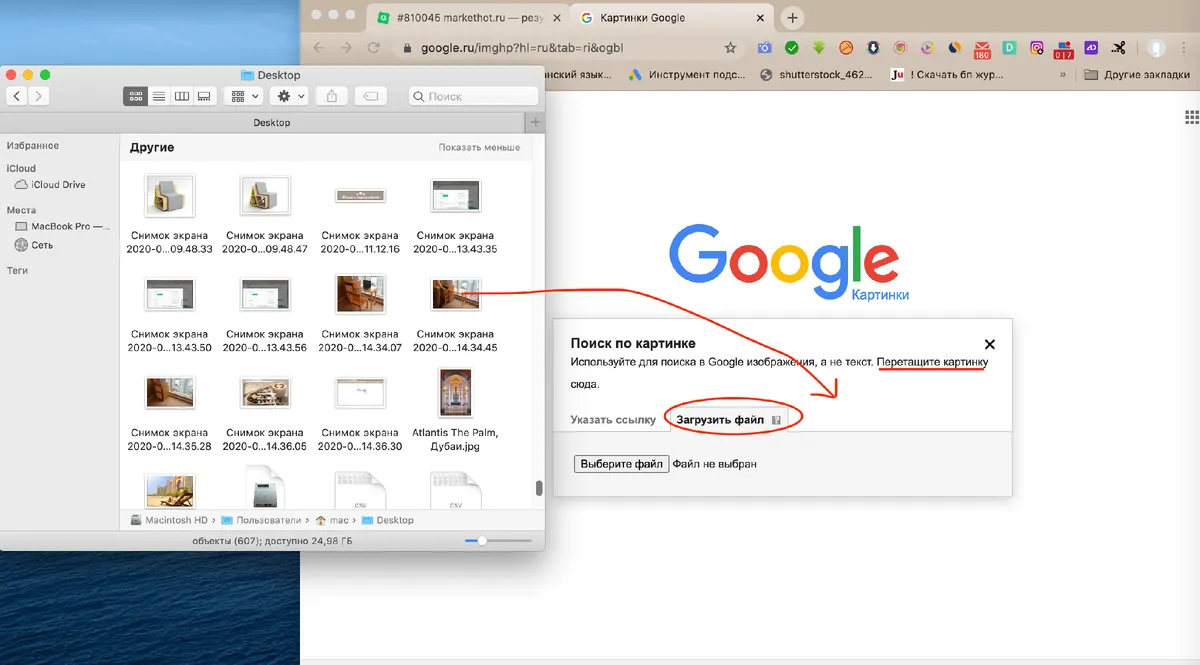Select the Загрузить файл tab

728,420
